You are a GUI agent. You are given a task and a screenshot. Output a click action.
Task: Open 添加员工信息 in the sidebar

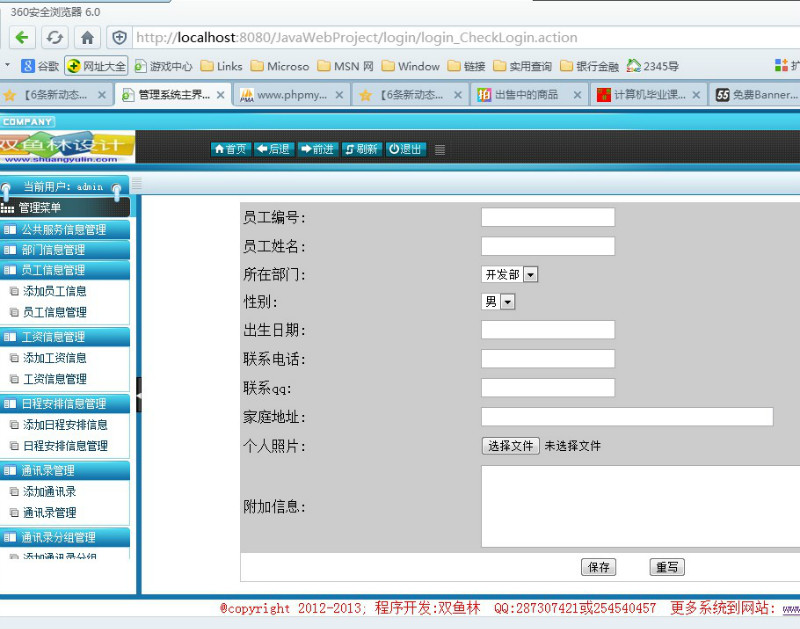point(55,291)
